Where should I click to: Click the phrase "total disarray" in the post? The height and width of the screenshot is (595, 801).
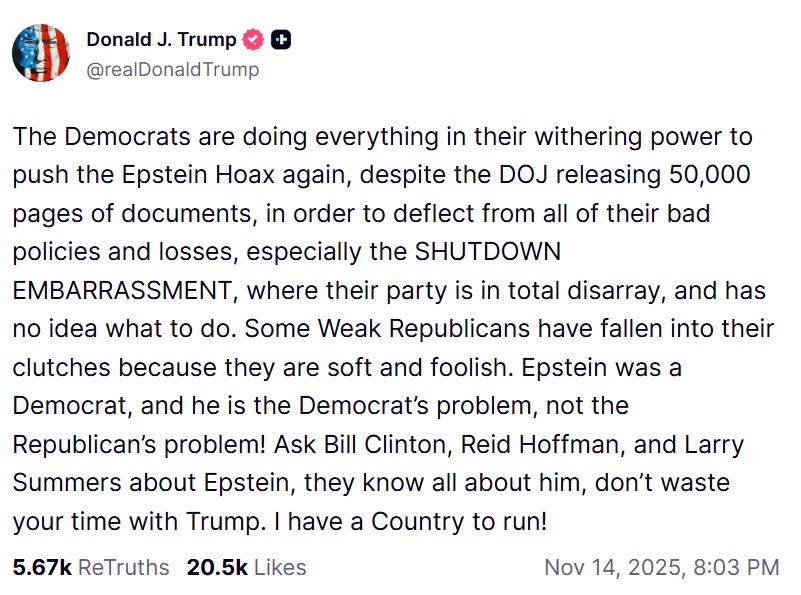592,291
